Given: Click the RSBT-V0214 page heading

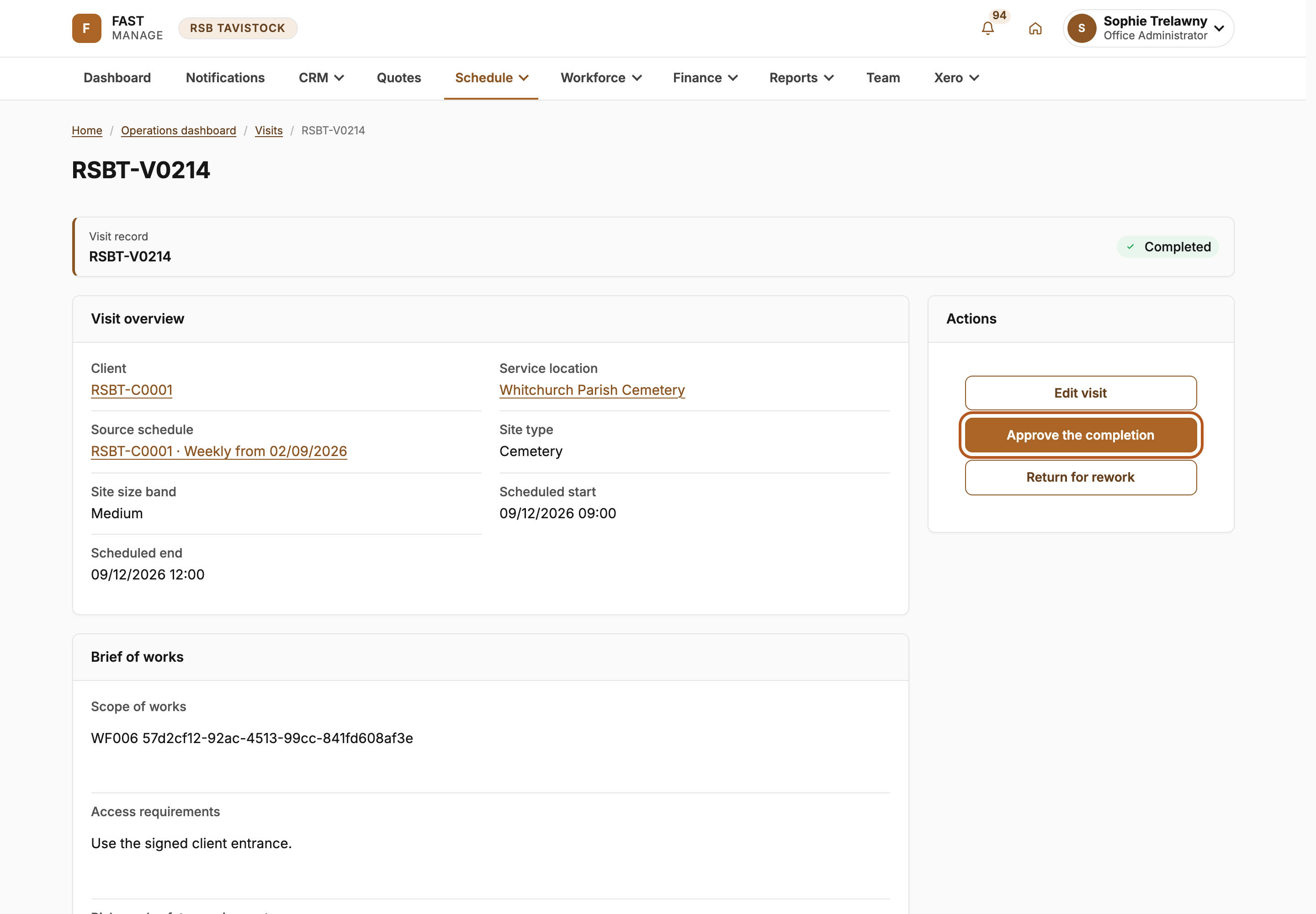Looking at the screenshot, I should click(141, 170).
